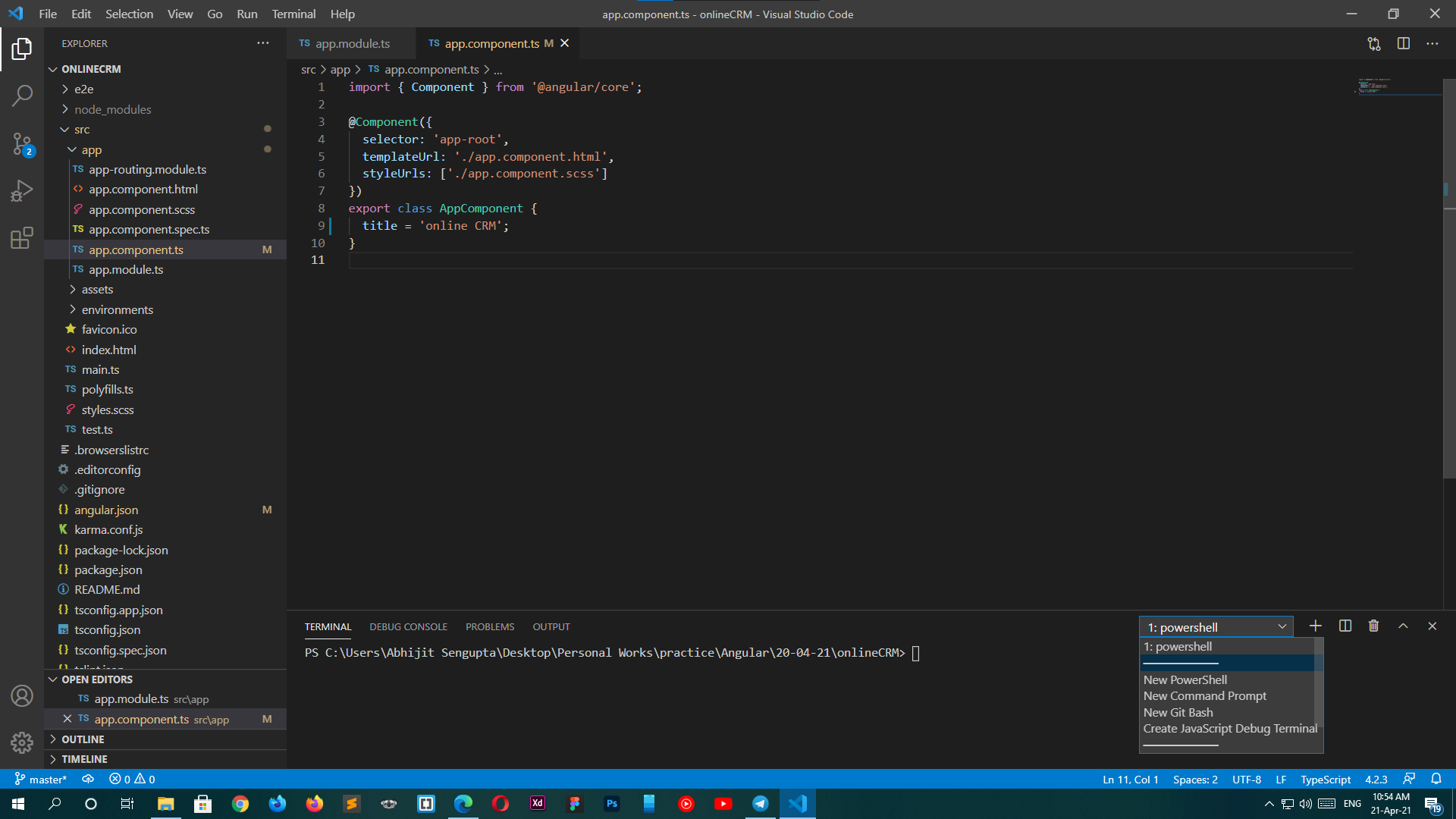This screenshot has height=819, width=1456.
Task: Open the Terminal menu
Action: pyautogui.click(x=293, y=14)
